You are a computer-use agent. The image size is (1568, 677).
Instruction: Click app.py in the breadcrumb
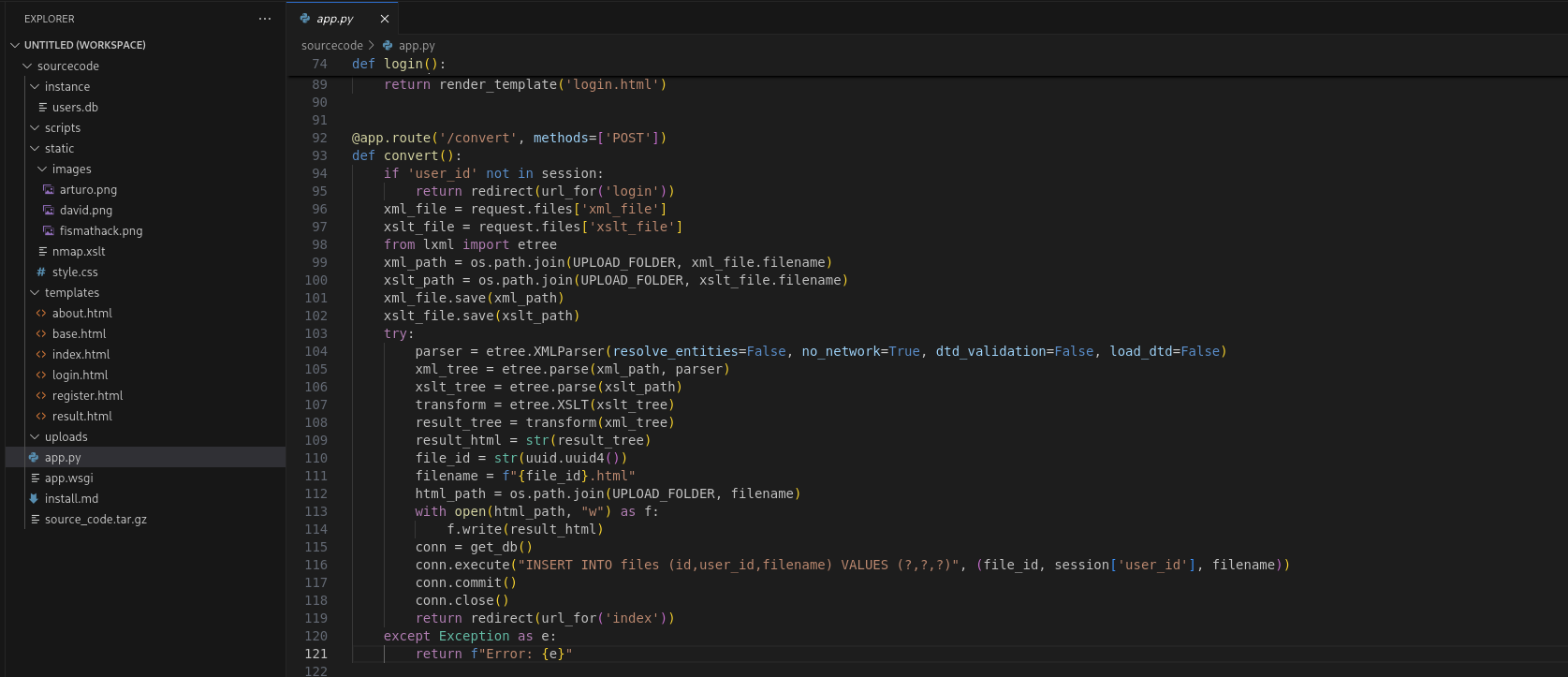pos(417,45)
